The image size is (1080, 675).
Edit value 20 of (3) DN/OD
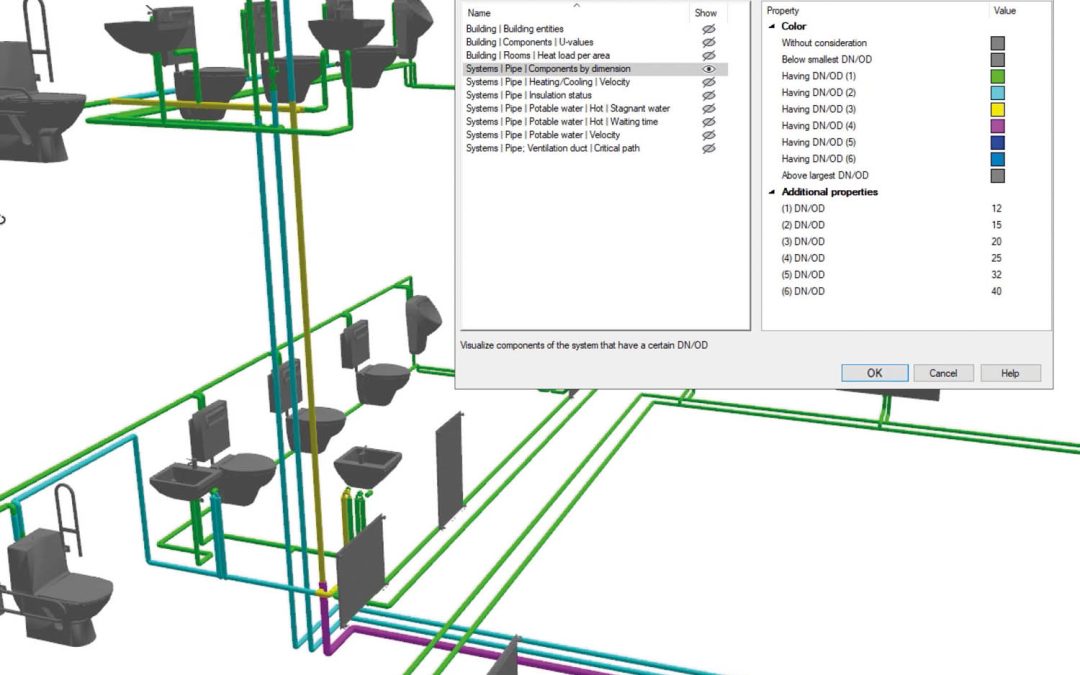(x=997, y=241)
